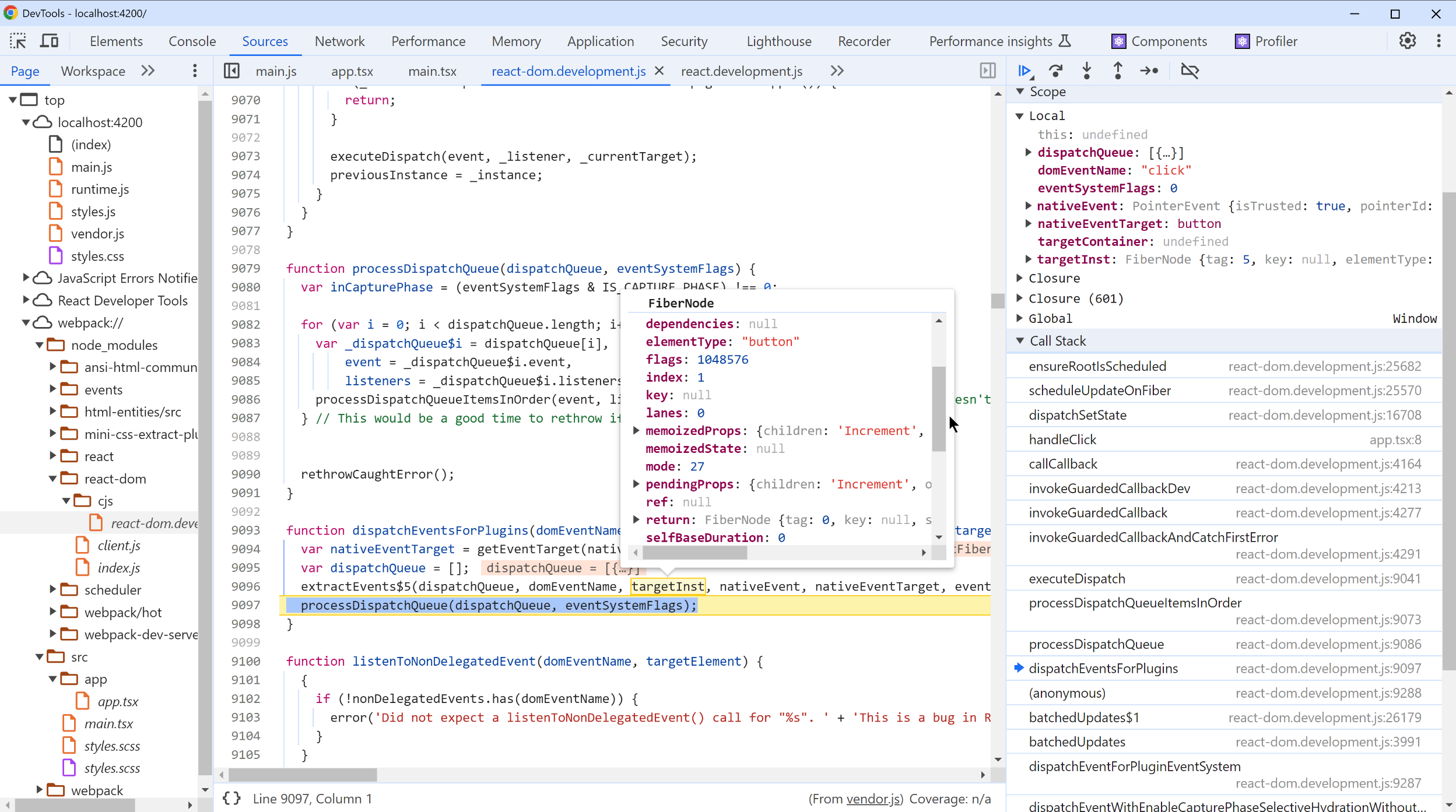Switch to the Elements panel
The image size is (1456, 812).
pyautogui.click(x=116, y=41)
